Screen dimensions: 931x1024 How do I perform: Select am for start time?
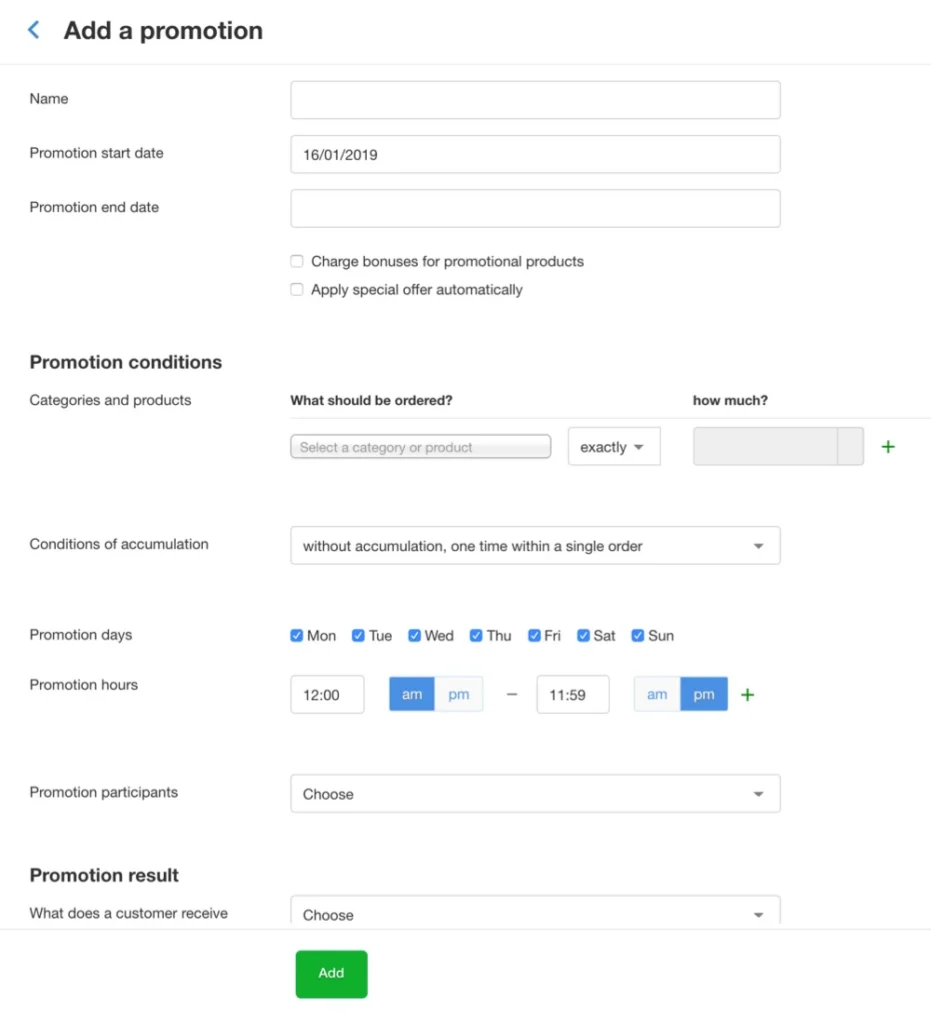(x=412, y=694)
